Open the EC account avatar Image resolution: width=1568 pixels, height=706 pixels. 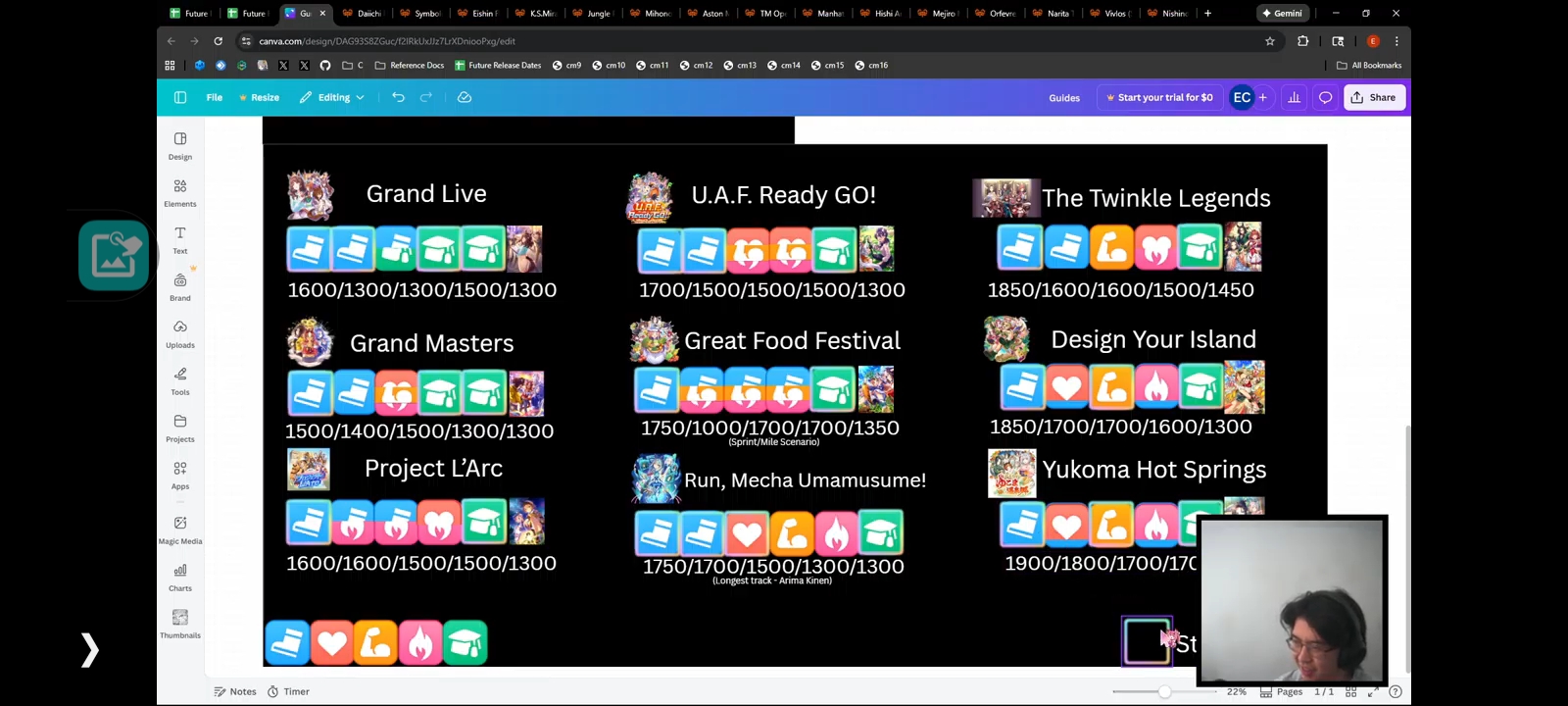(x=1242, y=97)
